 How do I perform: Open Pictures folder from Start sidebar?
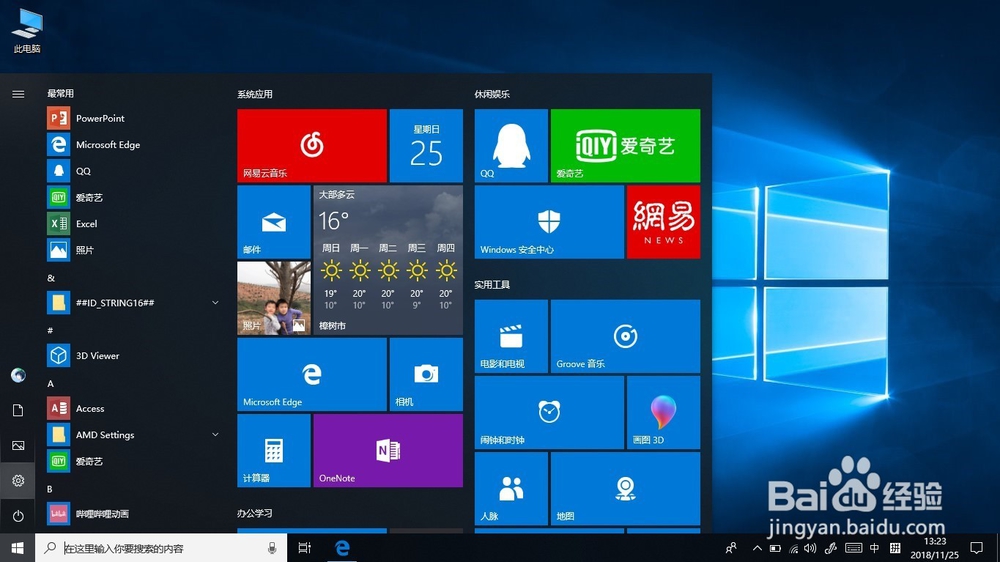(x=18, y=445)
